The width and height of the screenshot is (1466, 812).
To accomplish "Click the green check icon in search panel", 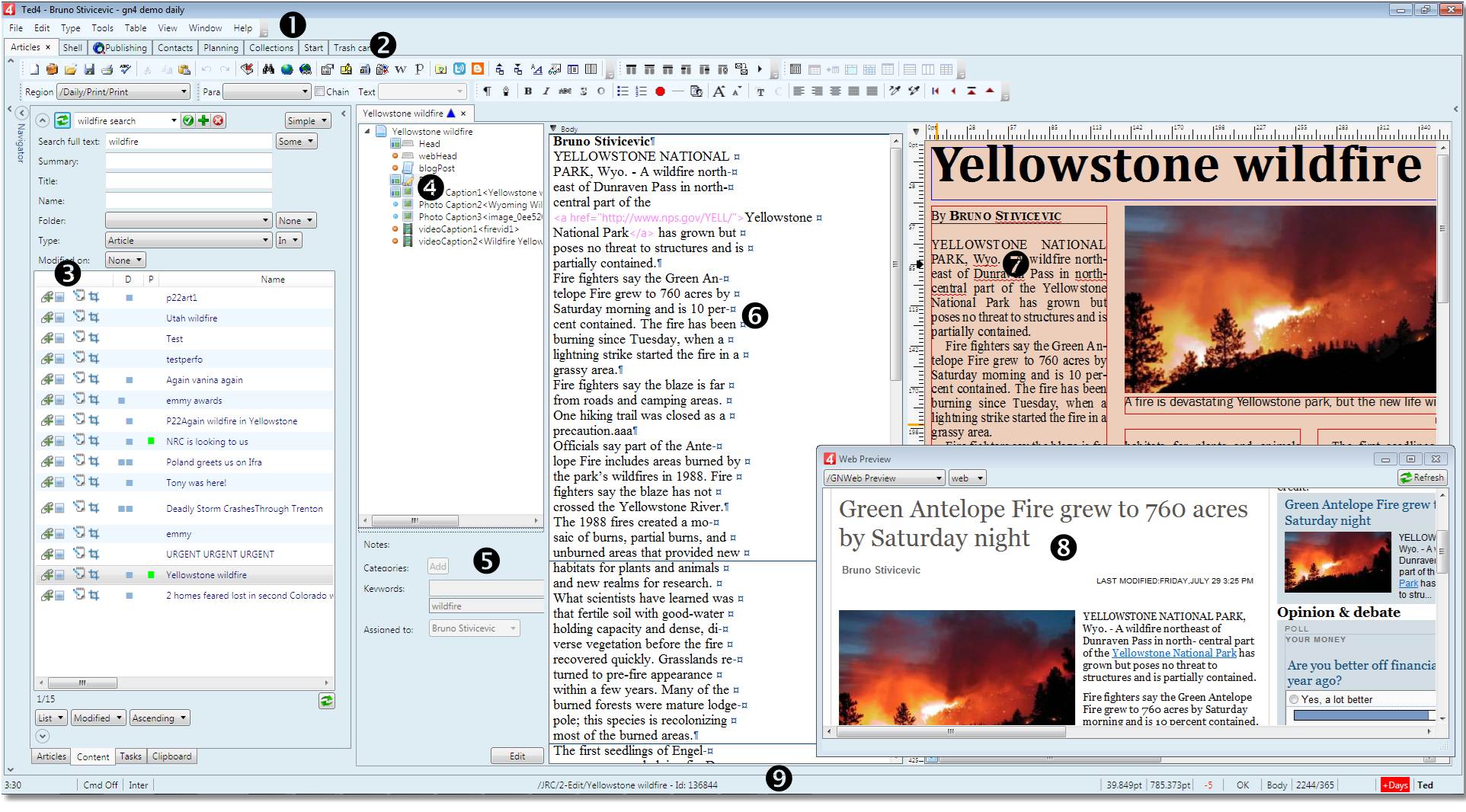I will coord(188,120).
